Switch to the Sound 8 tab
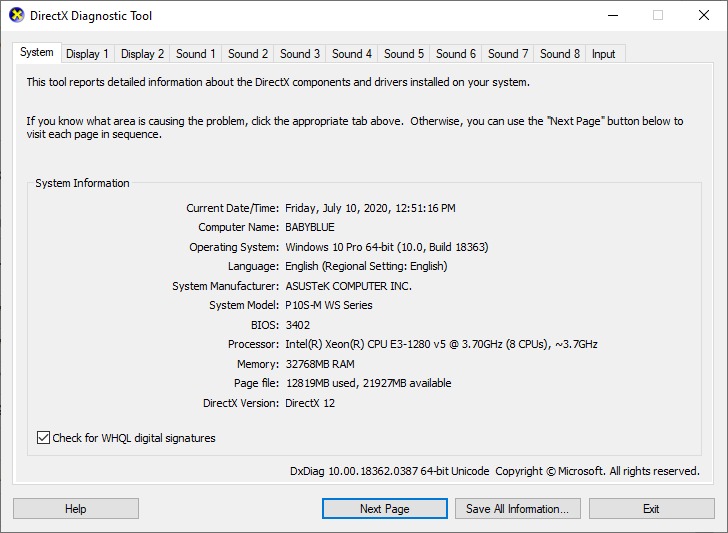The width and height of the screenshot is (728, 533). coord(560,54)
